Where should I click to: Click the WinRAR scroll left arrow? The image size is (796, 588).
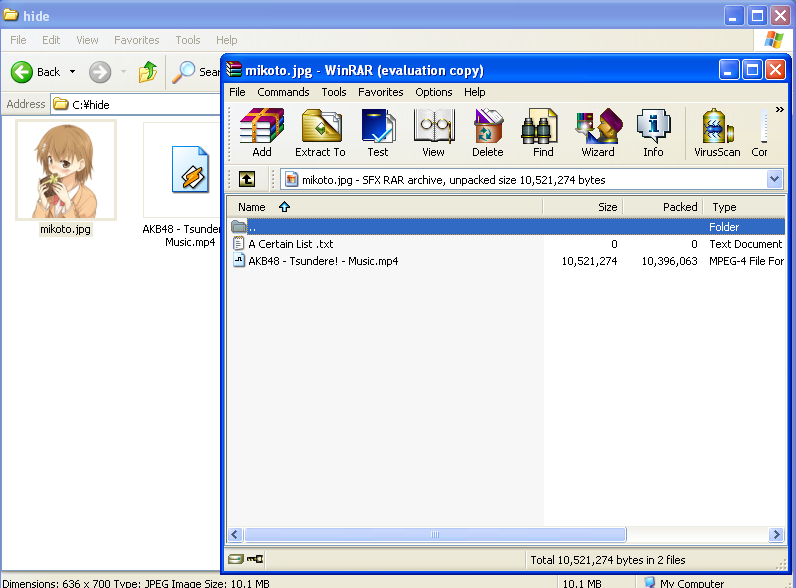[235, 534]
